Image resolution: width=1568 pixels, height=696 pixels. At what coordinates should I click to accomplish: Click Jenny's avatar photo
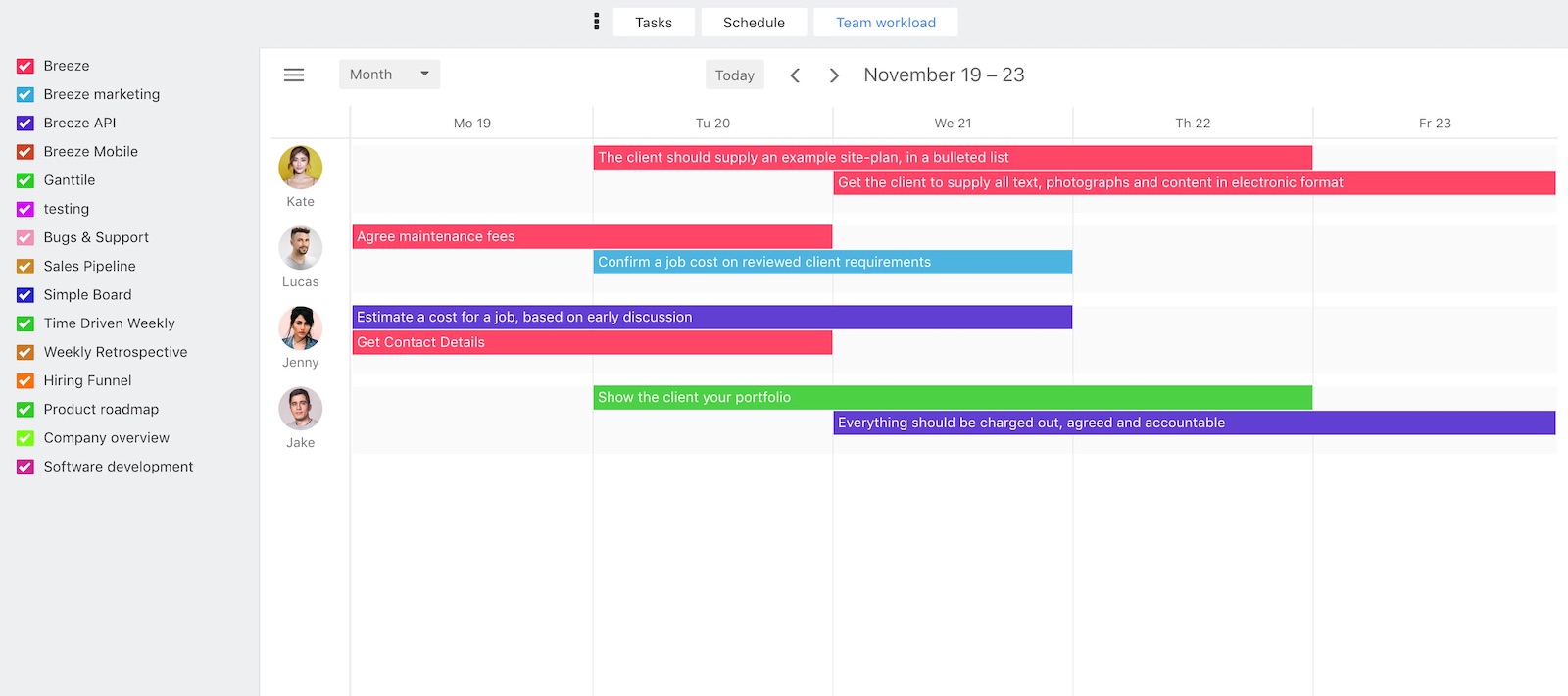coord(300,328)
